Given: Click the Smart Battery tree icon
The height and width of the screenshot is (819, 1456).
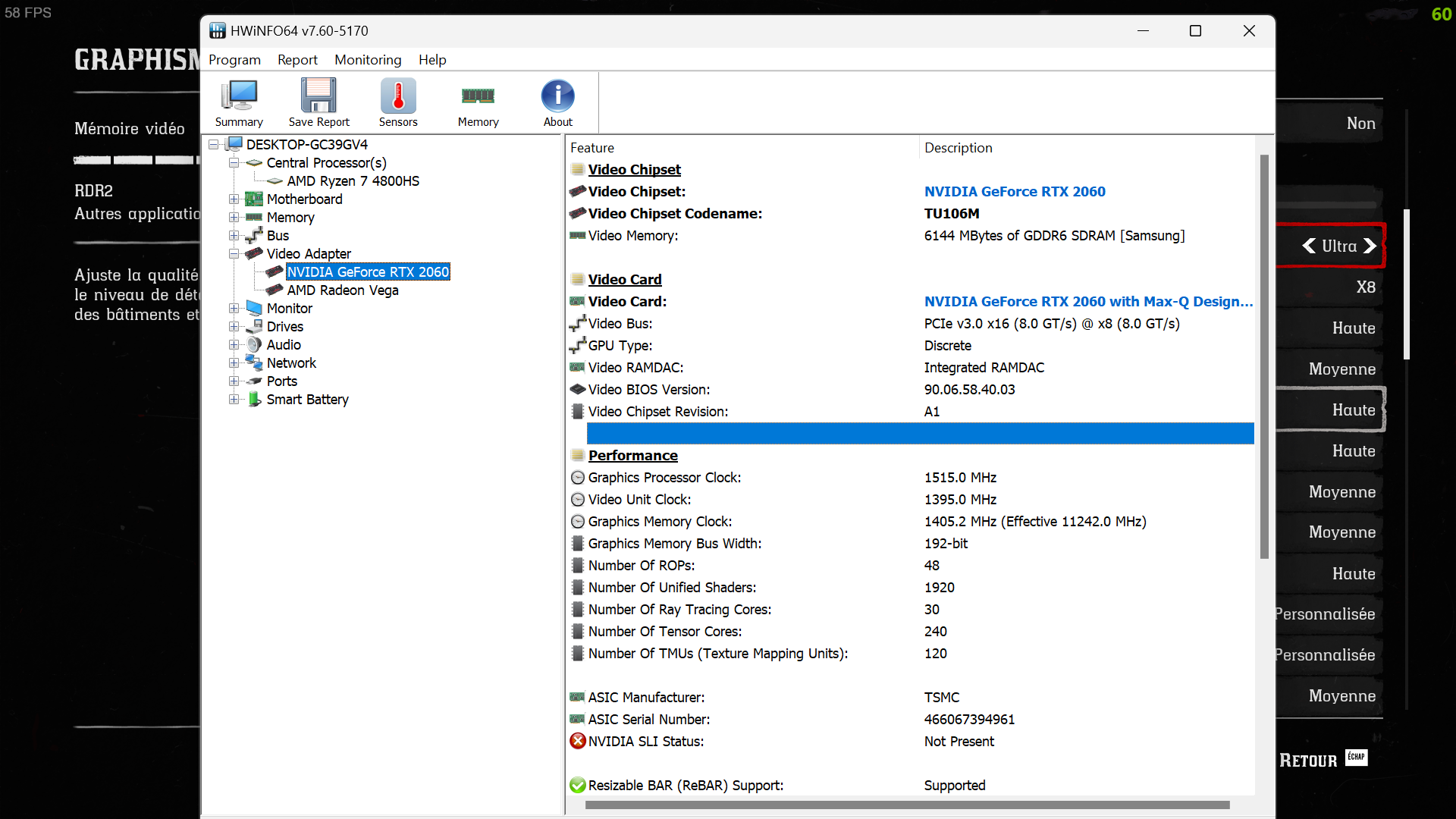Looking at the screenshot, I should coord(254,399).
